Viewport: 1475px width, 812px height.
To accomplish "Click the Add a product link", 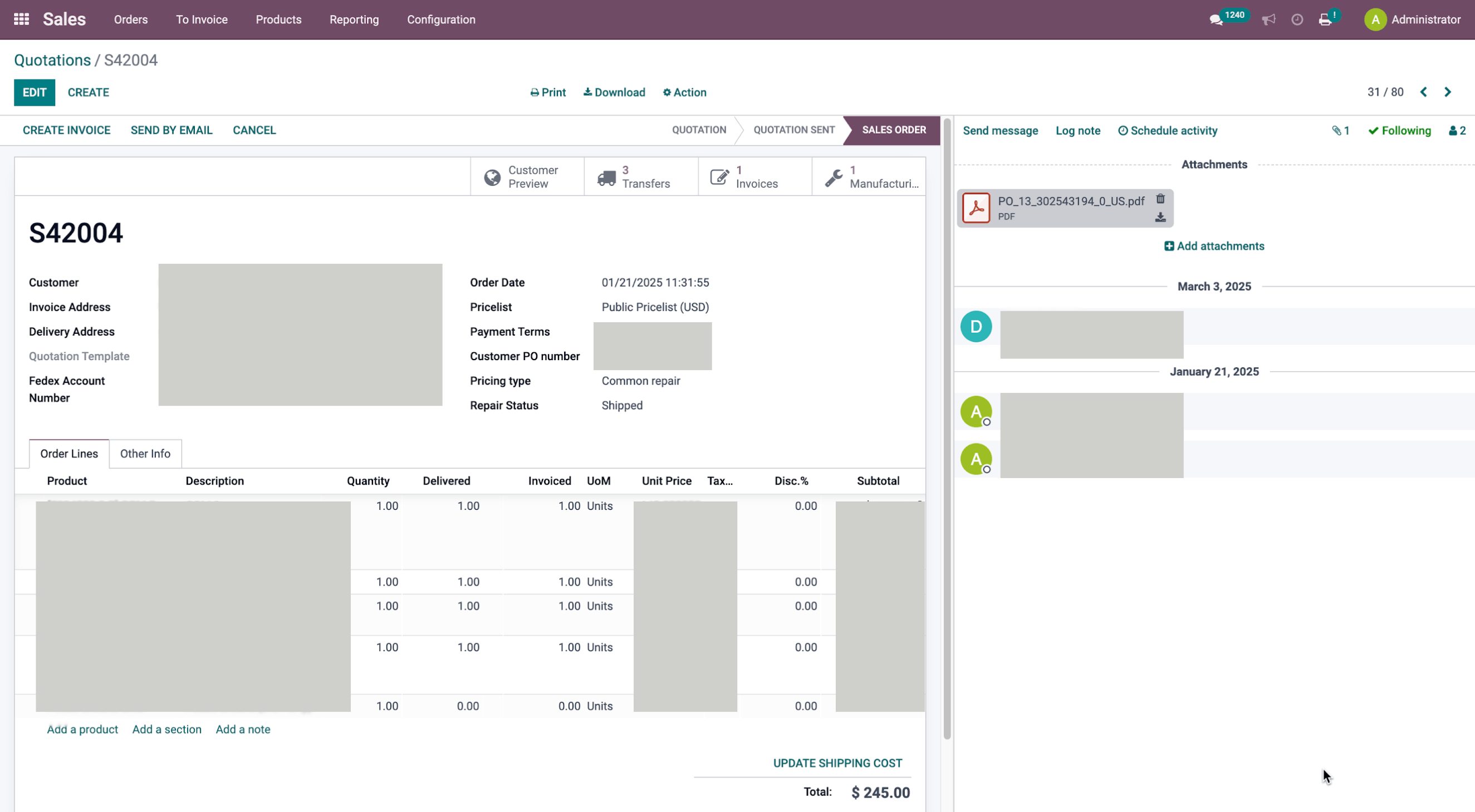I will click(82, 730).
